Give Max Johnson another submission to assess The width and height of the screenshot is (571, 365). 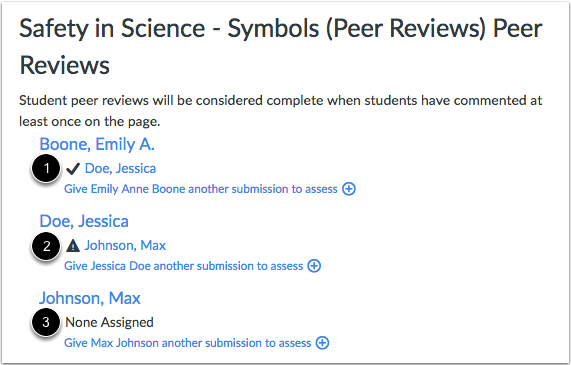(x=188, y=343)
